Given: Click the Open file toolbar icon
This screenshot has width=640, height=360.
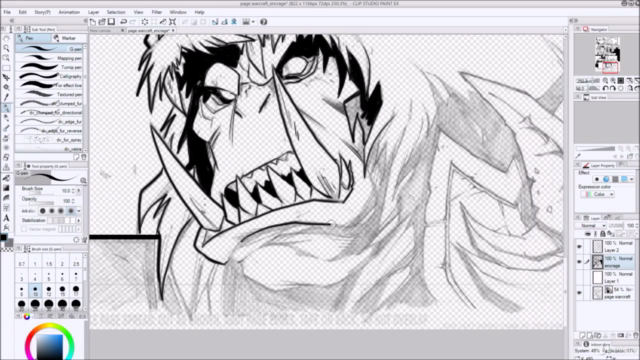Looking at the screenshot, I should pos(102,22).
